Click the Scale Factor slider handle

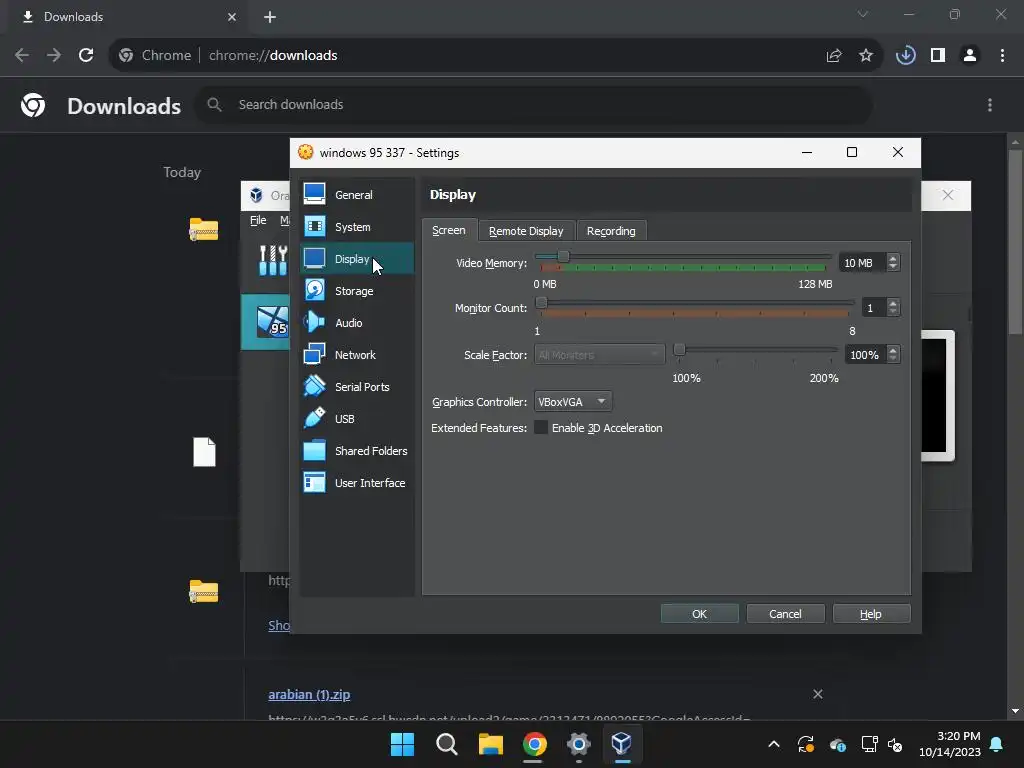pyautogui.click(x=679, y=349)
